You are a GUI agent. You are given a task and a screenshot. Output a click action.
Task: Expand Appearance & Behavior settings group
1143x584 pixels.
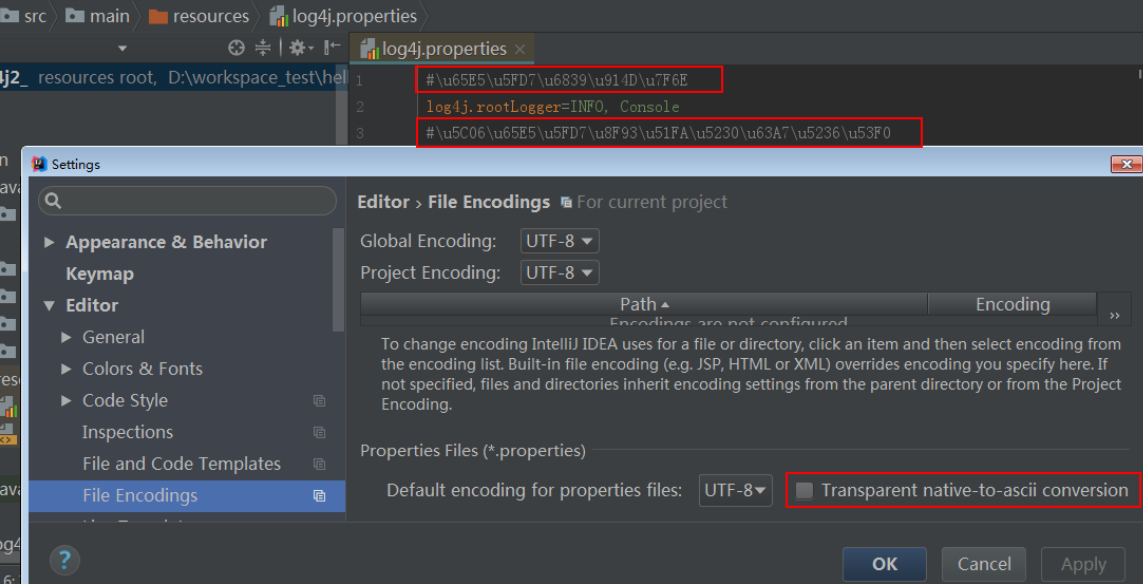coord(49,242)
